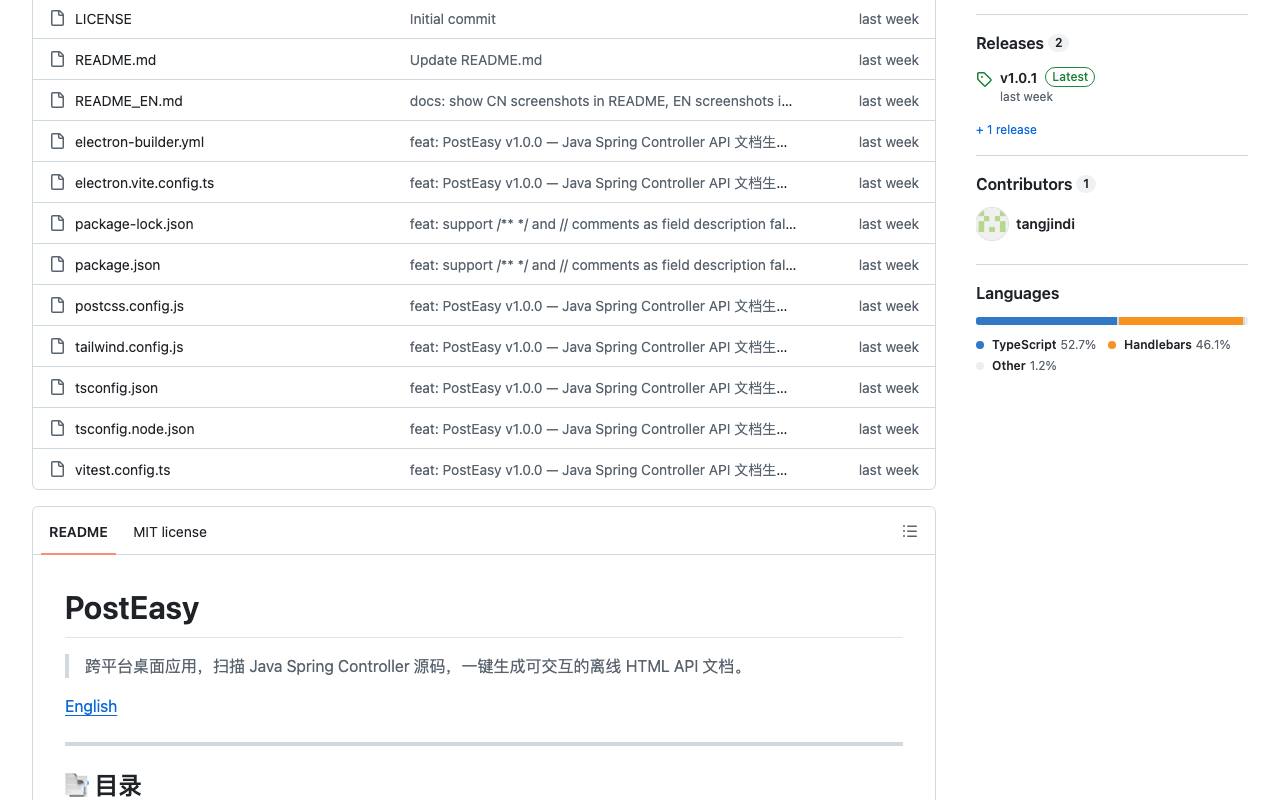This screenshot has width=1280, height=800.
Task: Click tangjindi's contributor avatar
Action: pos(992,224)
